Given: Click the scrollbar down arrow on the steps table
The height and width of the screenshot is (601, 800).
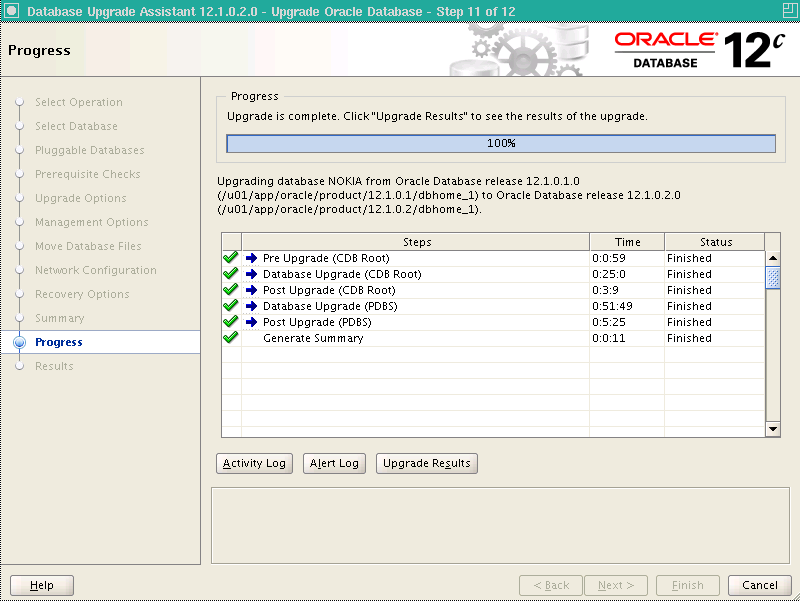Looking at the screenshot, I should [x=773, y=428].
